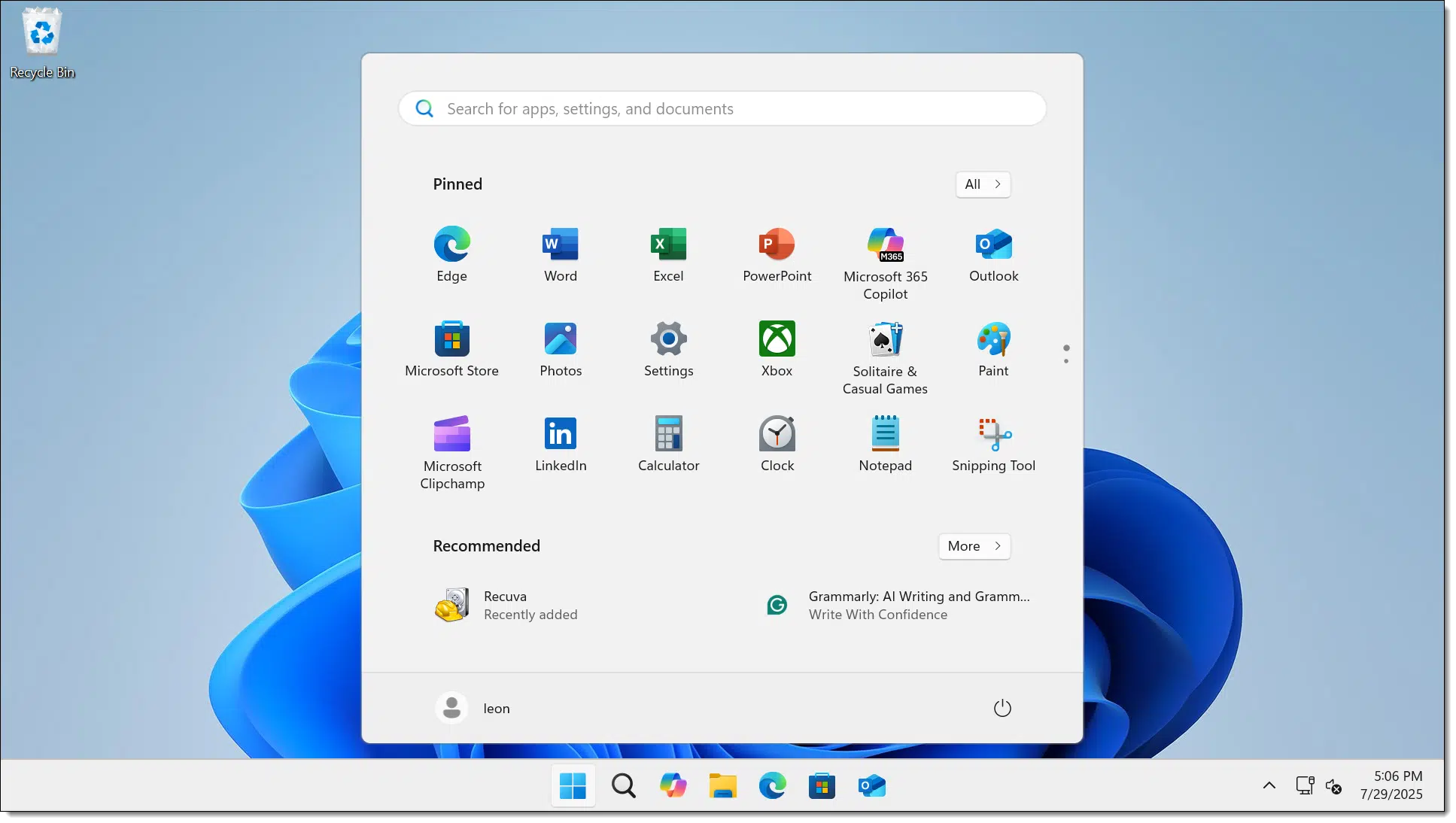Expand the All apps list
The width and height of the screenshot is (1456, 823).
tap(983, 184)
